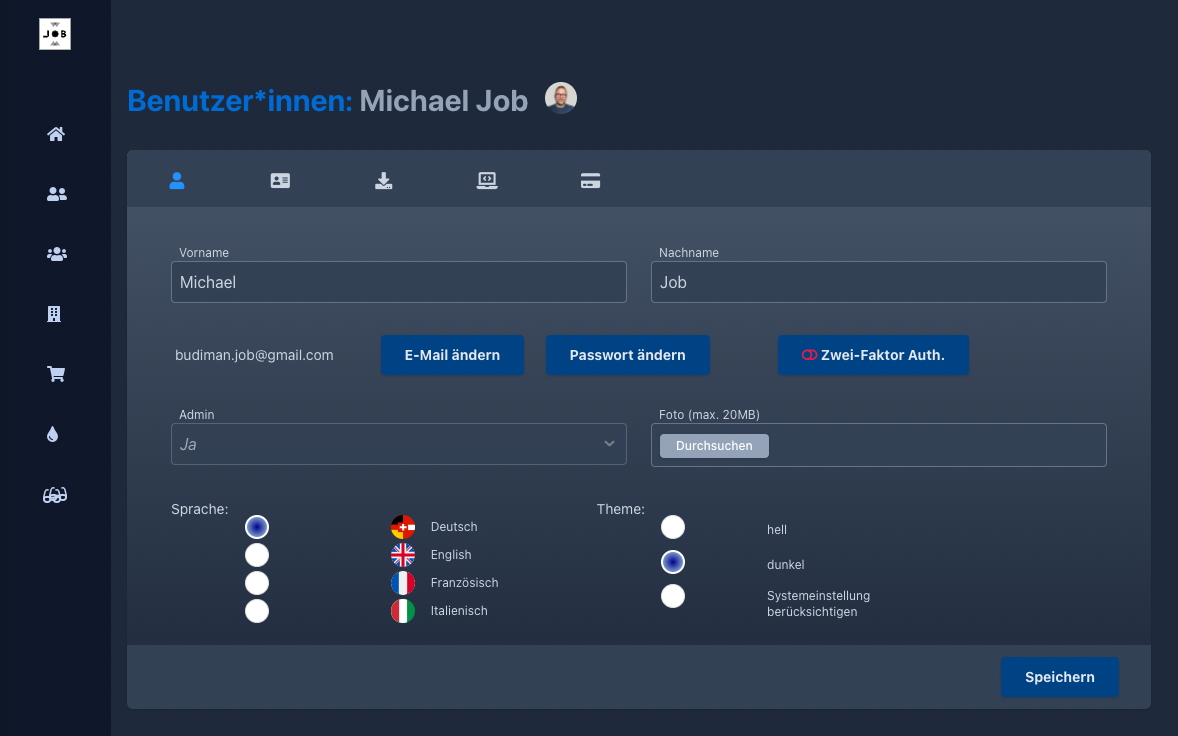Select the user profile tab
Screen dimensions: 1178x736
177,180
